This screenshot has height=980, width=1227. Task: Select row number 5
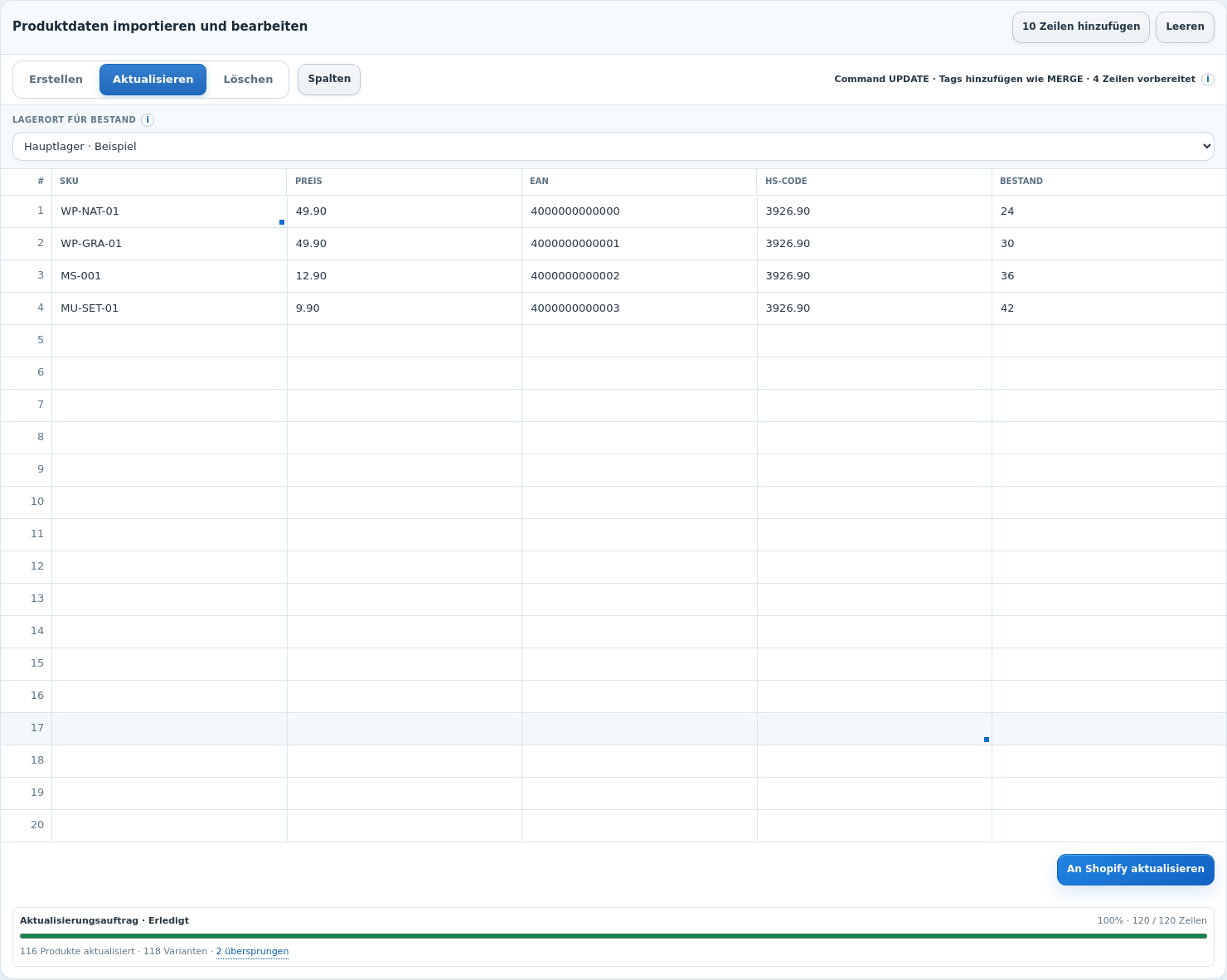(x=27, y=340)
